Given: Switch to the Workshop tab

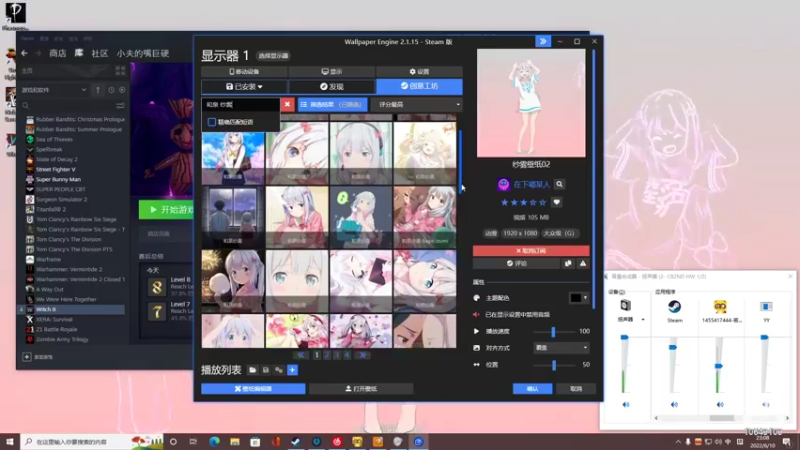Looking at the screenshot, I should [x=419, y=86].
